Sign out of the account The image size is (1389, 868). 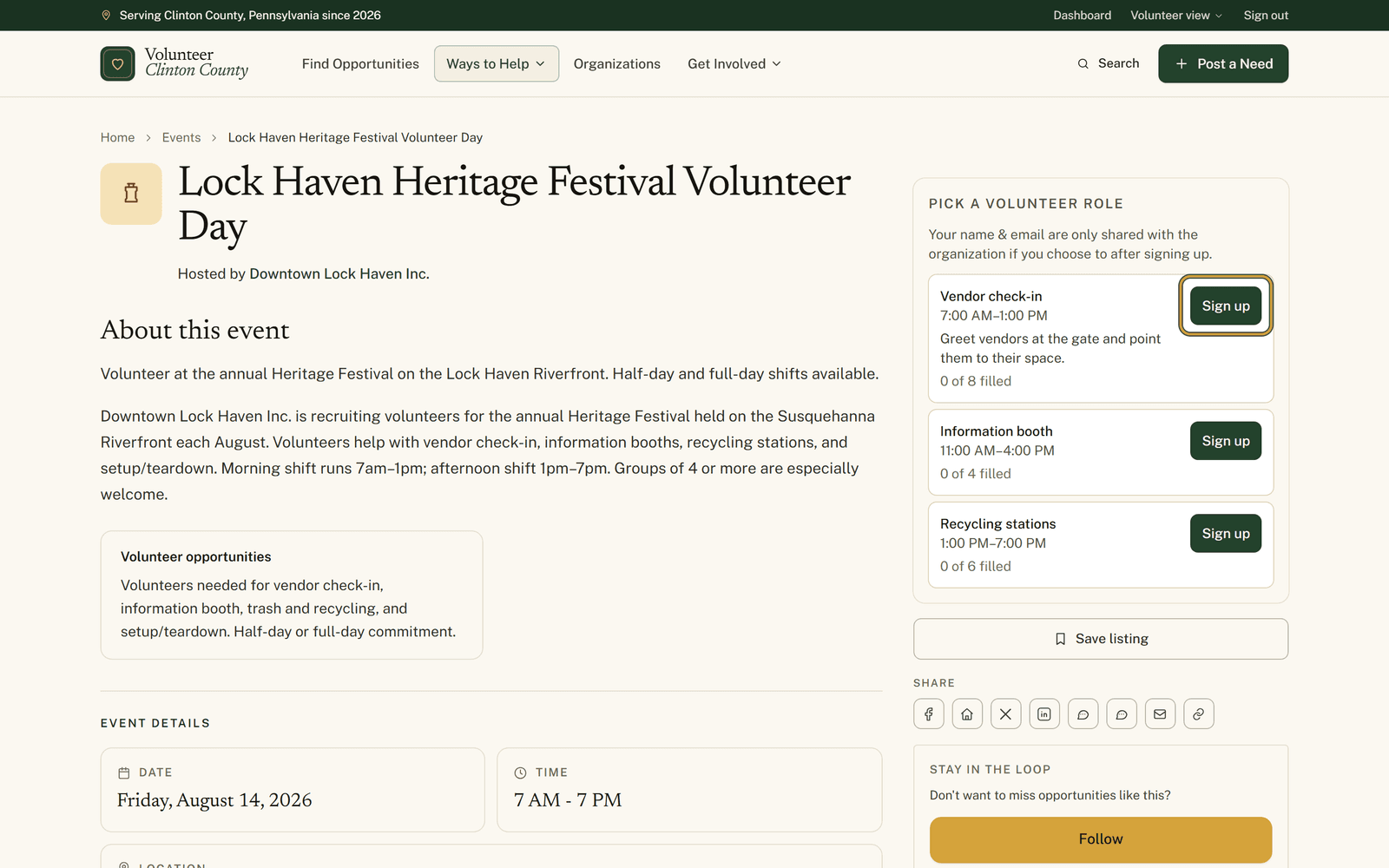[1266, 16]
